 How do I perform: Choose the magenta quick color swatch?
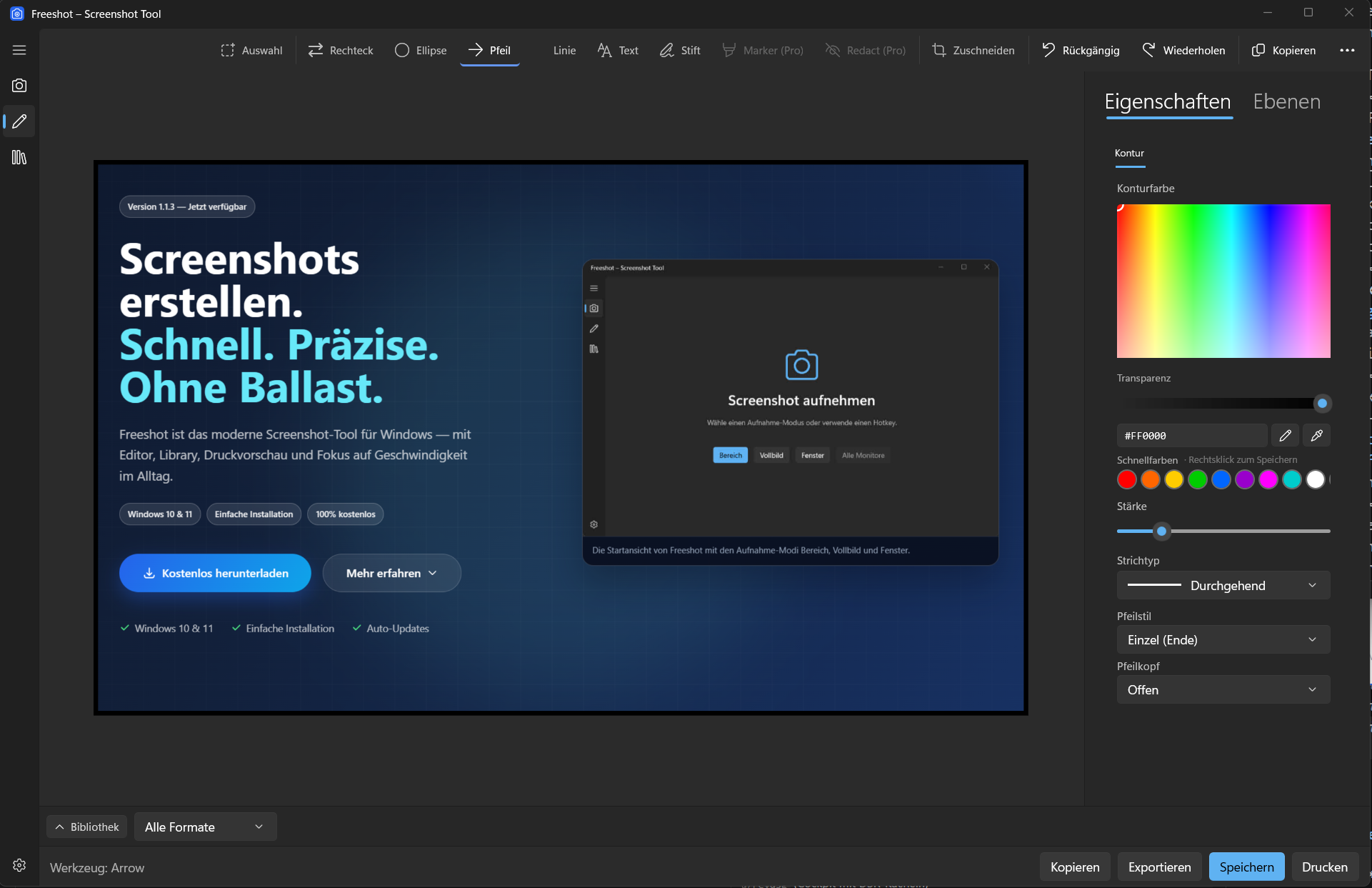pyautogui.click(x=1268, y=480)
